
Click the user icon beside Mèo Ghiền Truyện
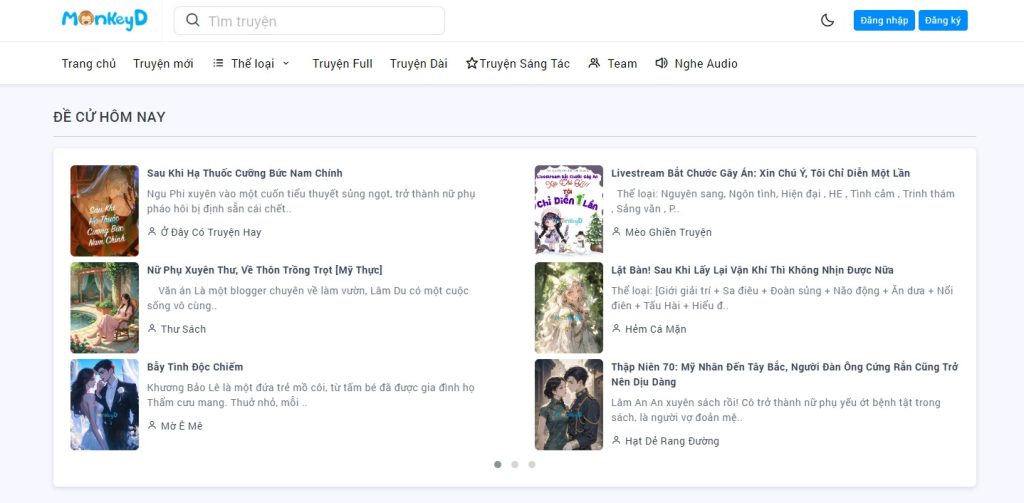616,232
